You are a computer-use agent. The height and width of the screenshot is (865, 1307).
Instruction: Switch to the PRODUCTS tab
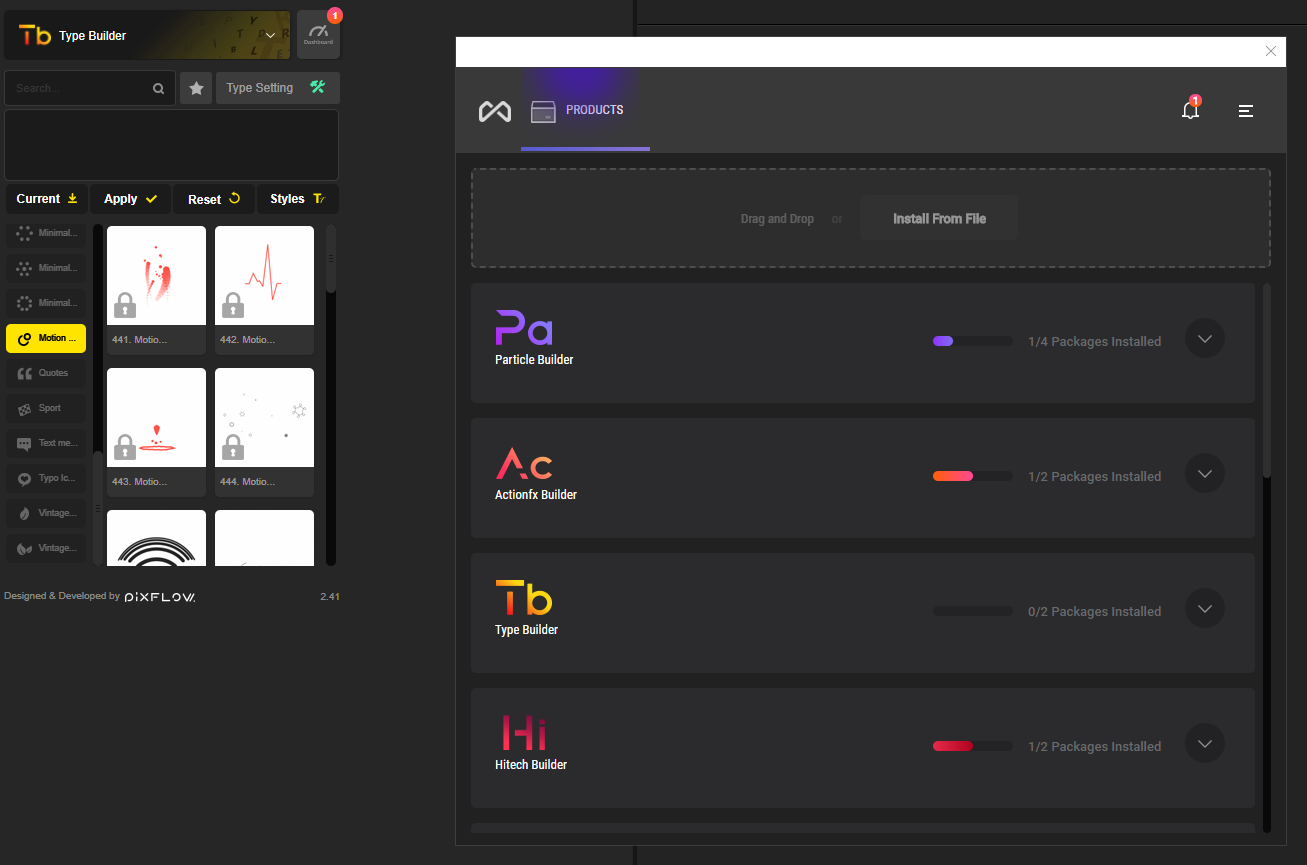tap(585, 110)
